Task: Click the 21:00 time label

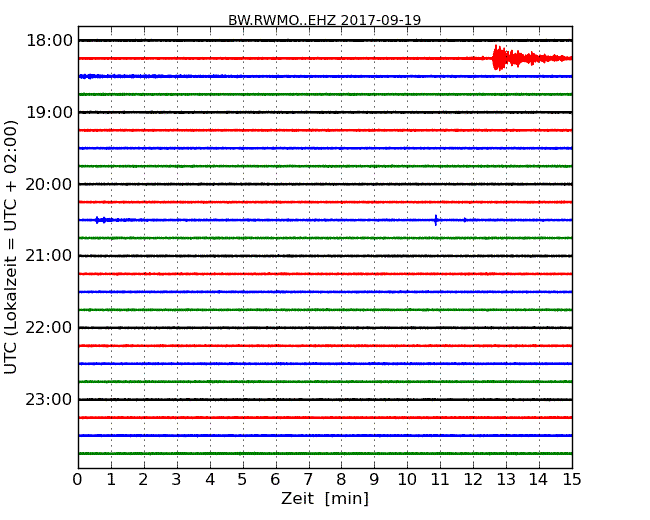Action: [49, 256]
